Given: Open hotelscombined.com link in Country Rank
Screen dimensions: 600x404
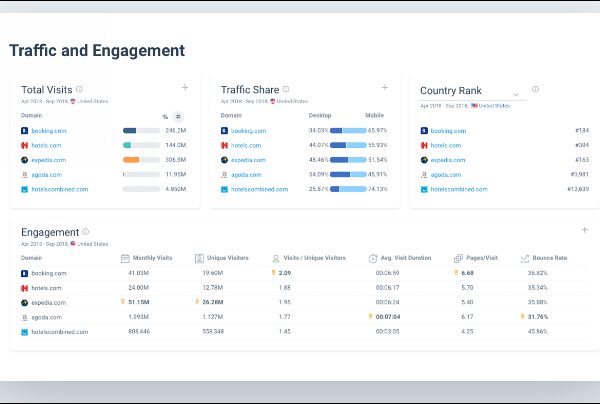Looking at the screenshot, I should pyautogui.click(x=458, y=189).
